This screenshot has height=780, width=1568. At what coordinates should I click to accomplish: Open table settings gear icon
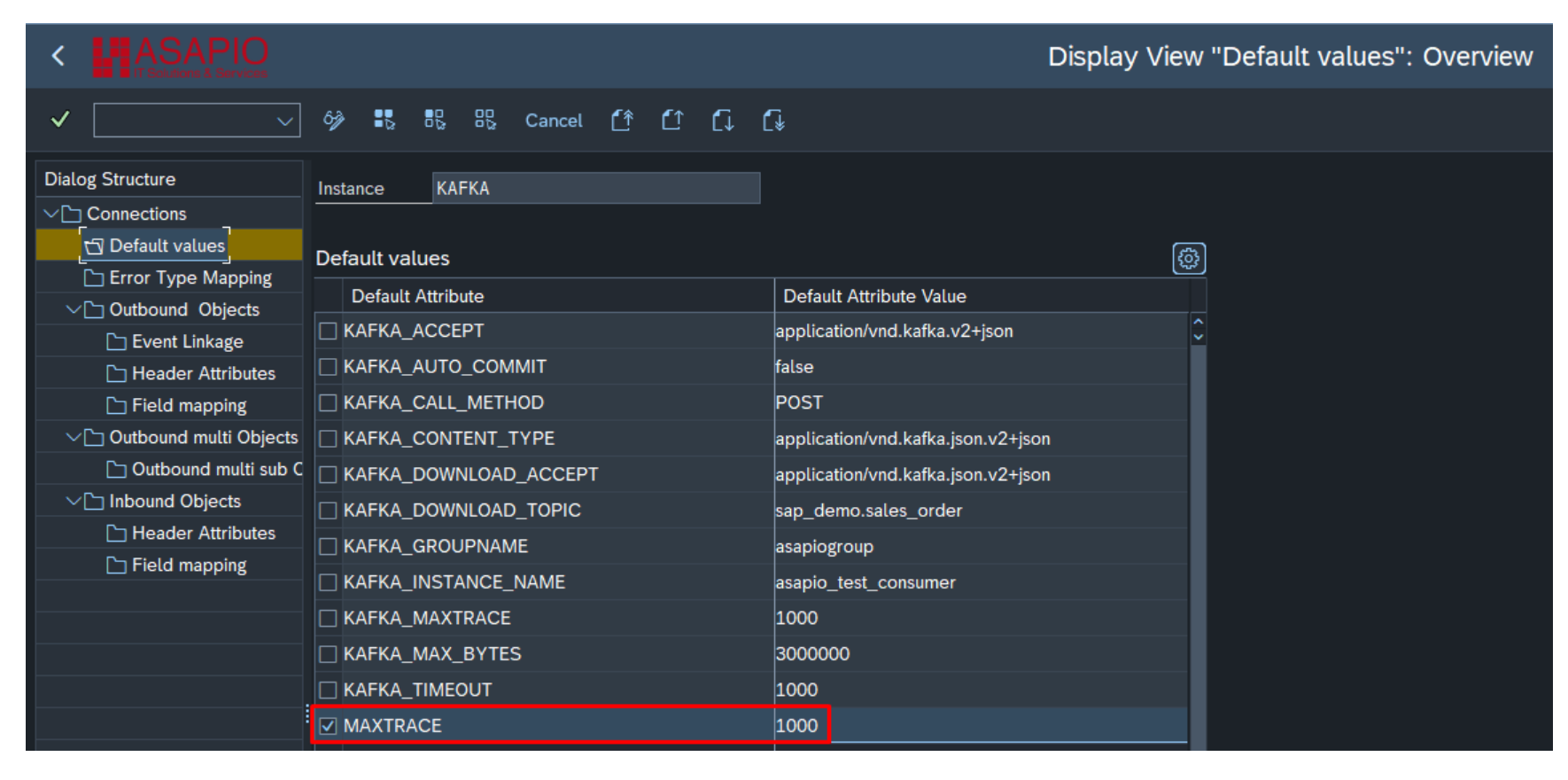tap(1189, 259)
